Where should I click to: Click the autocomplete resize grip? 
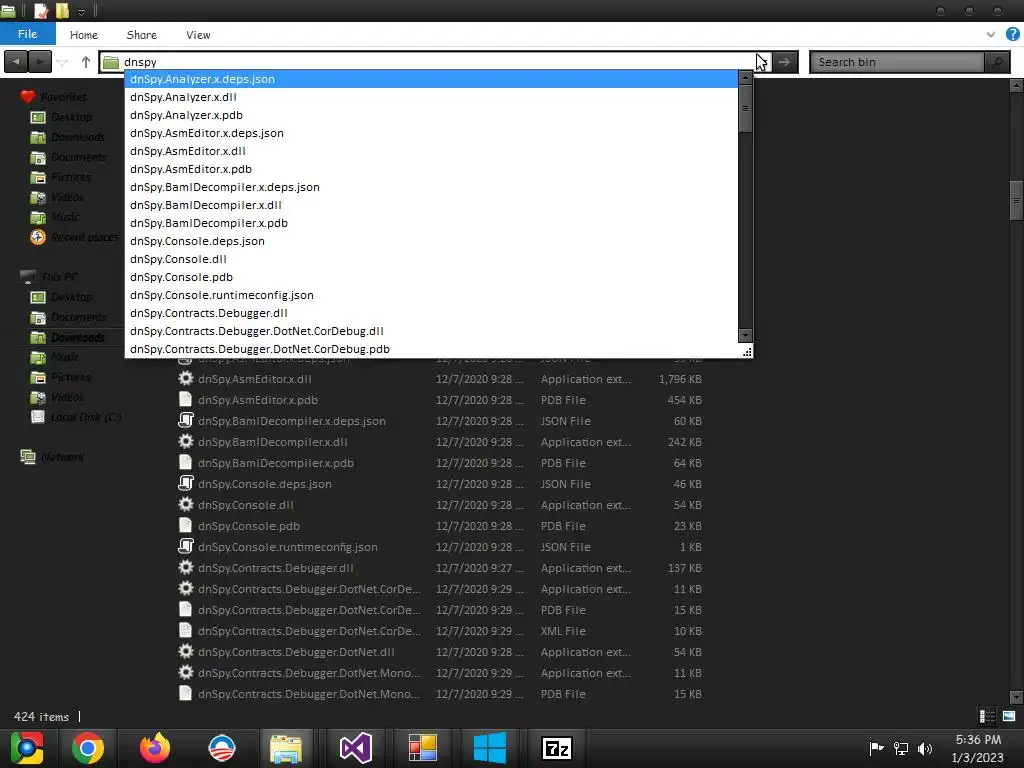pyautogui.click(x=747, y=352)
